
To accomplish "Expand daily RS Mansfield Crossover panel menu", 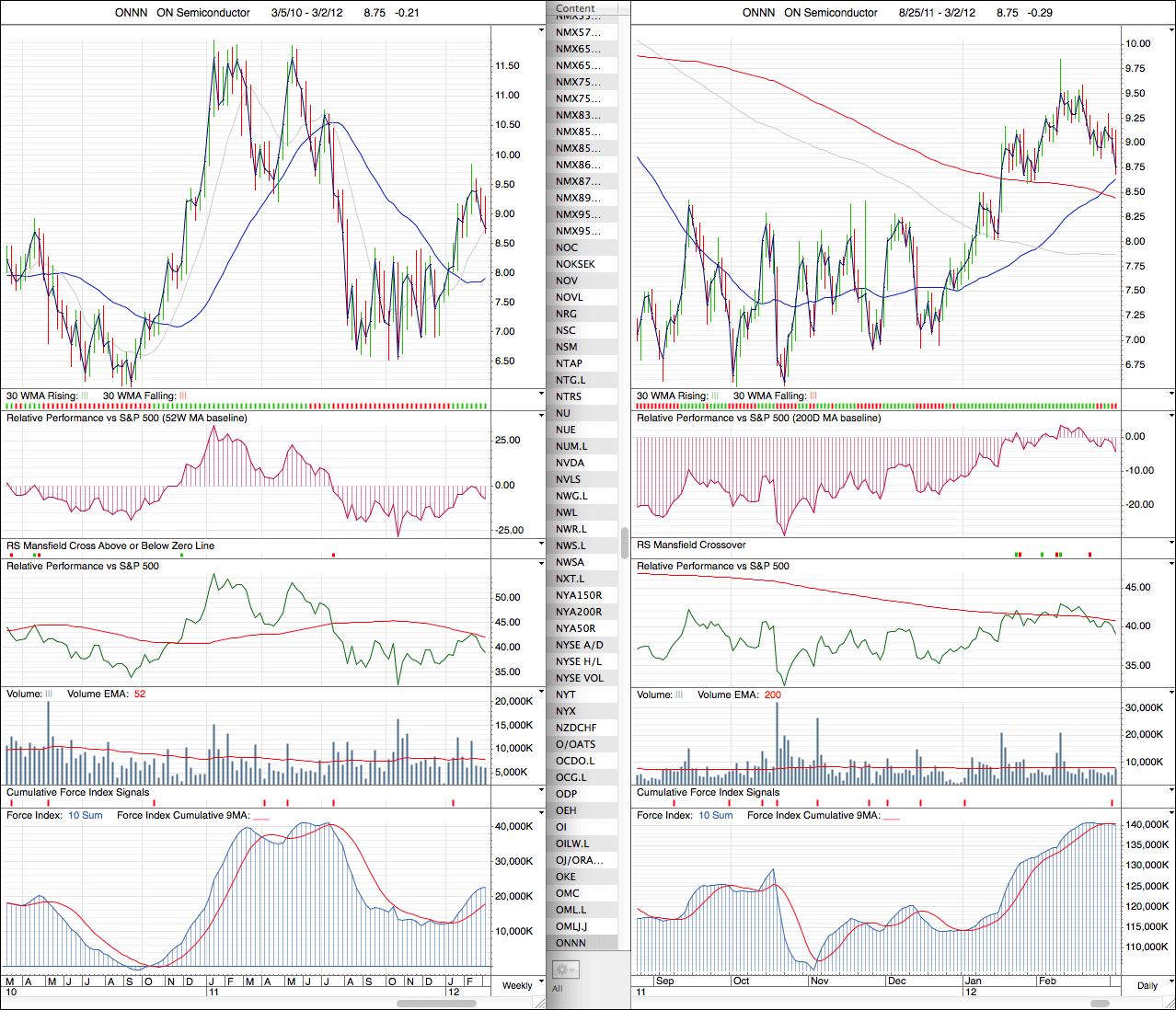I will pos(1170,544).
